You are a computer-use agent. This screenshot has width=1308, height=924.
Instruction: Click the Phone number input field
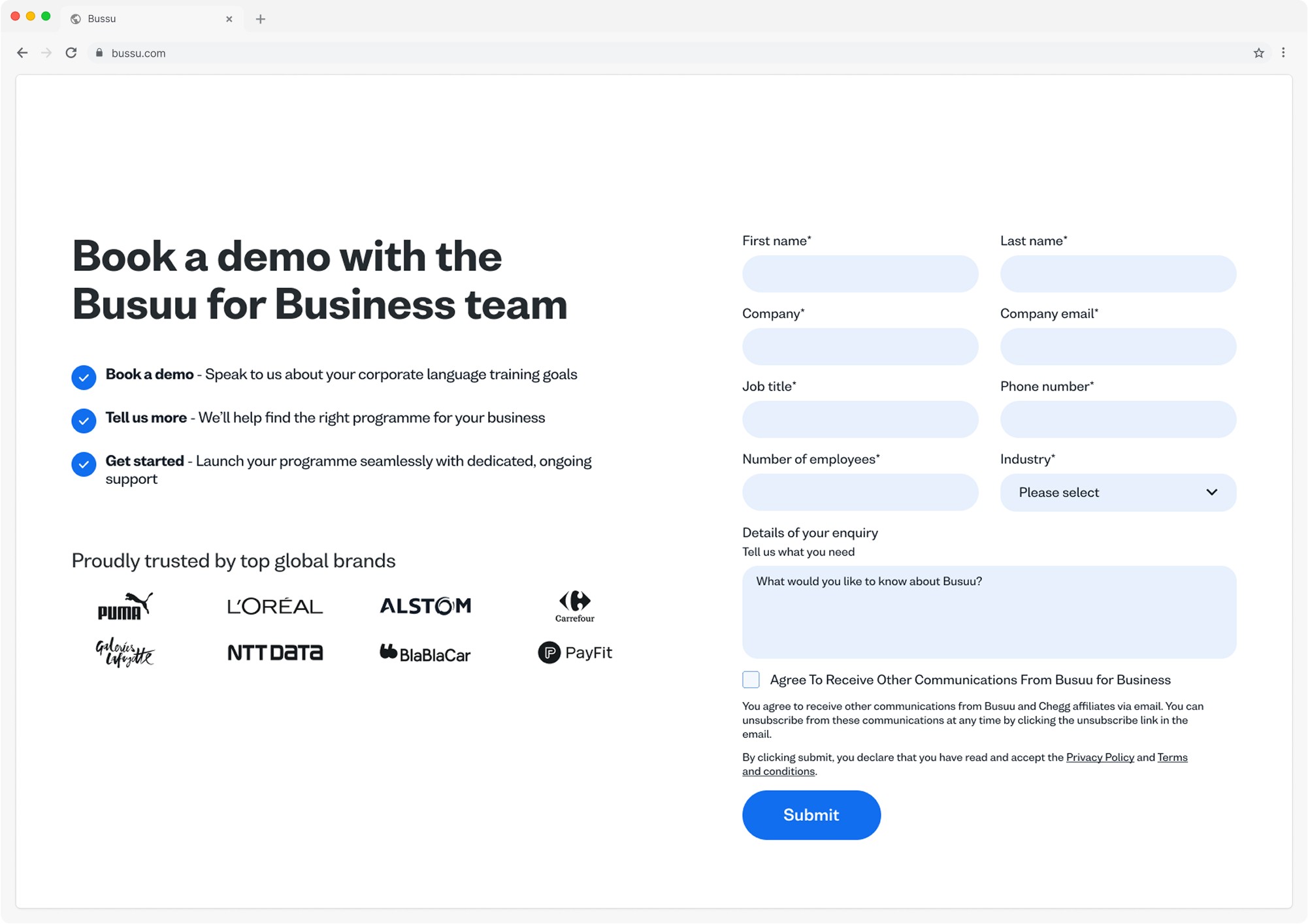tap(1118, 419)
